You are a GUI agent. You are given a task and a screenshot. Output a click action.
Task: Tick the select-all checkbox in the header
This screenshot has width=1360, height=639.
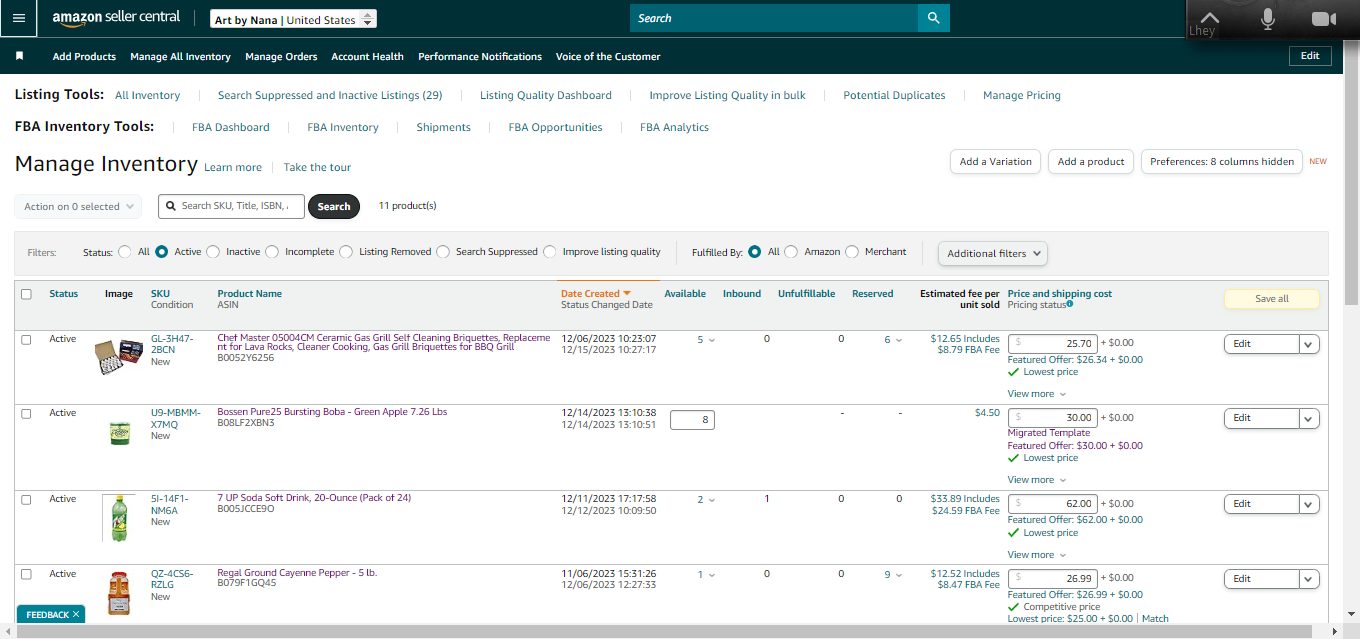pyautogui.click(x=27, y=294)
